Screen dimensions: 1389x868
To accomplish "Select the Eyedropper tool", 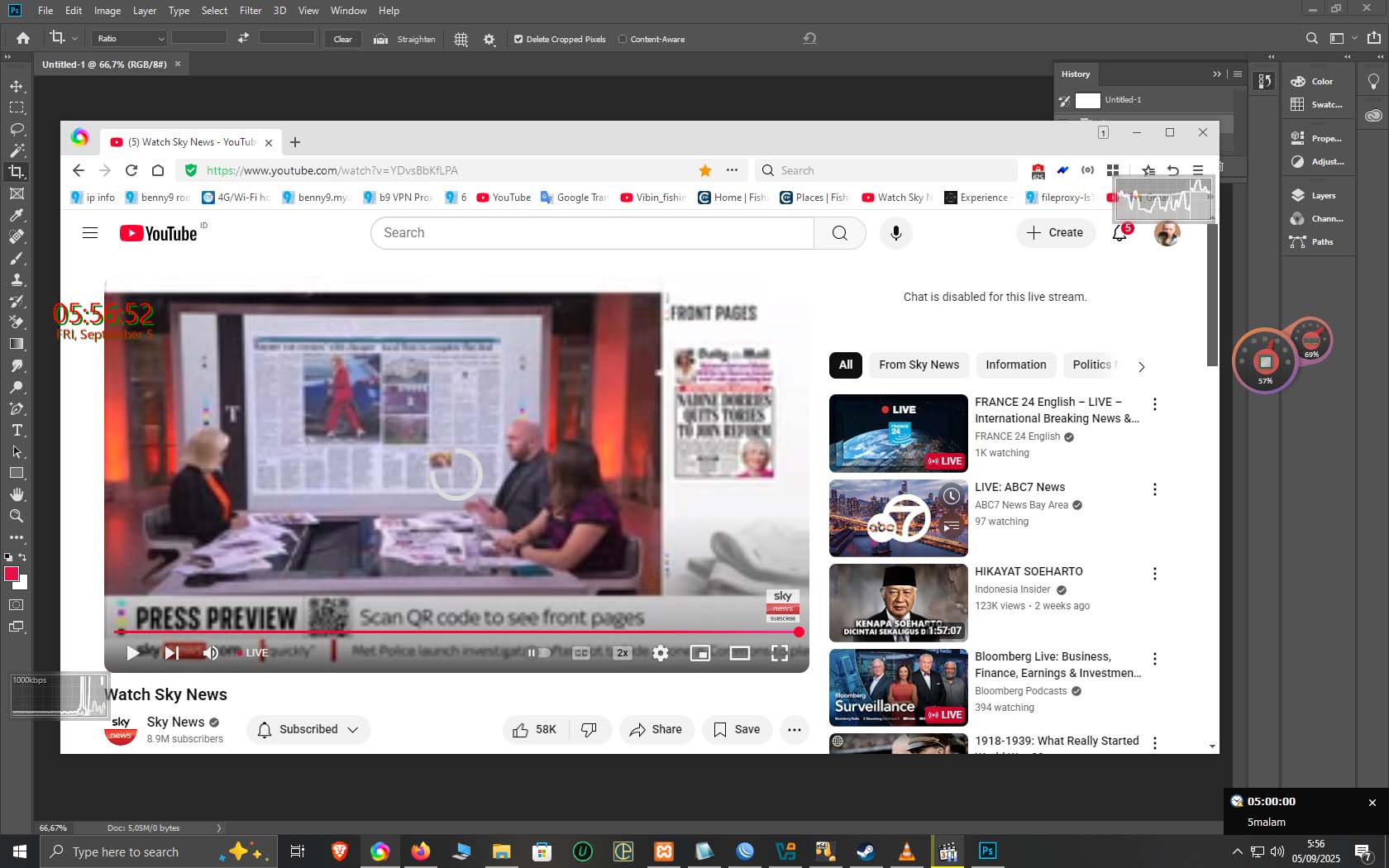I will [17, 215].
